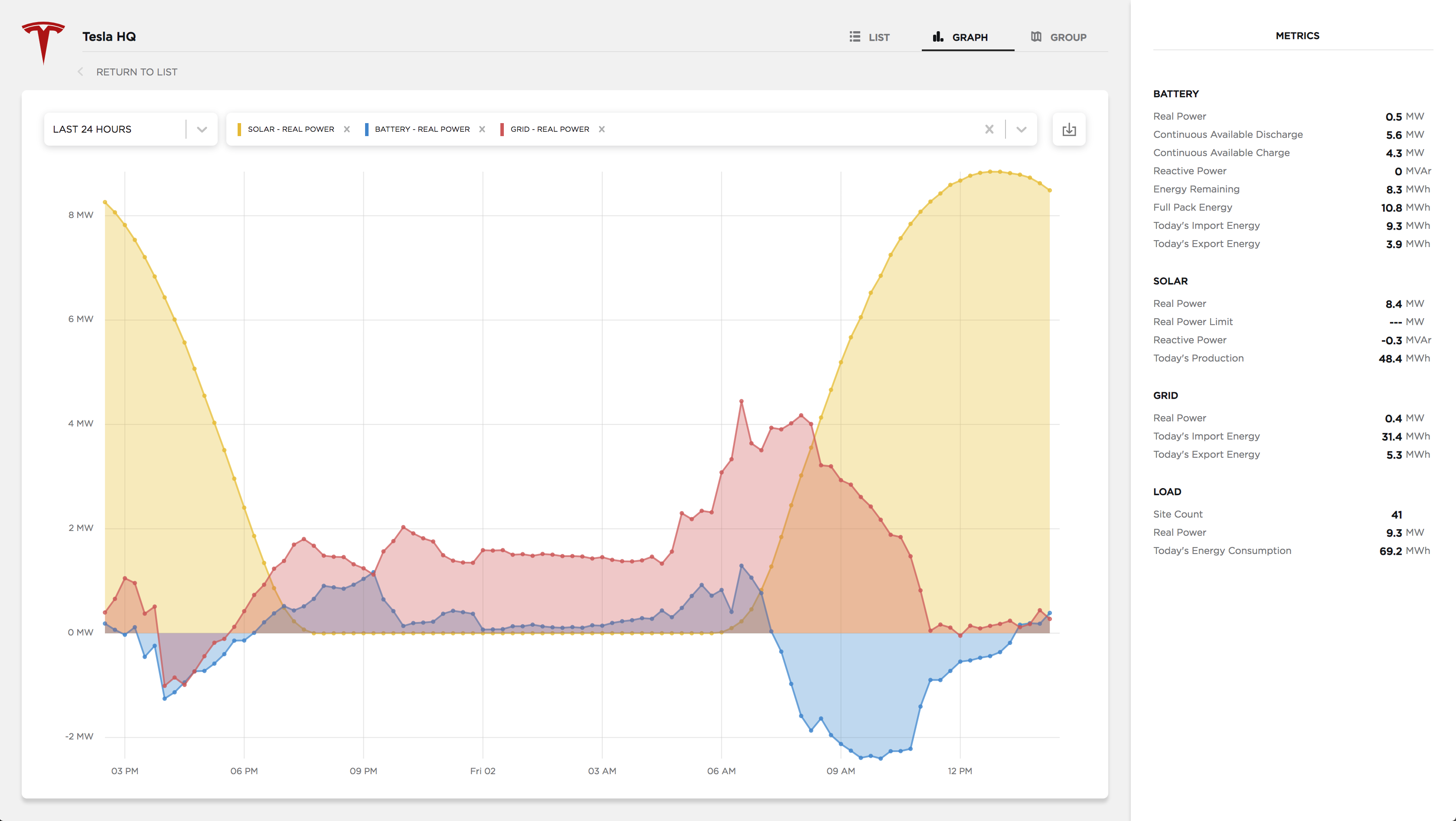Remove the SOLAR - REAL POWER series

(x=347, y=129)
